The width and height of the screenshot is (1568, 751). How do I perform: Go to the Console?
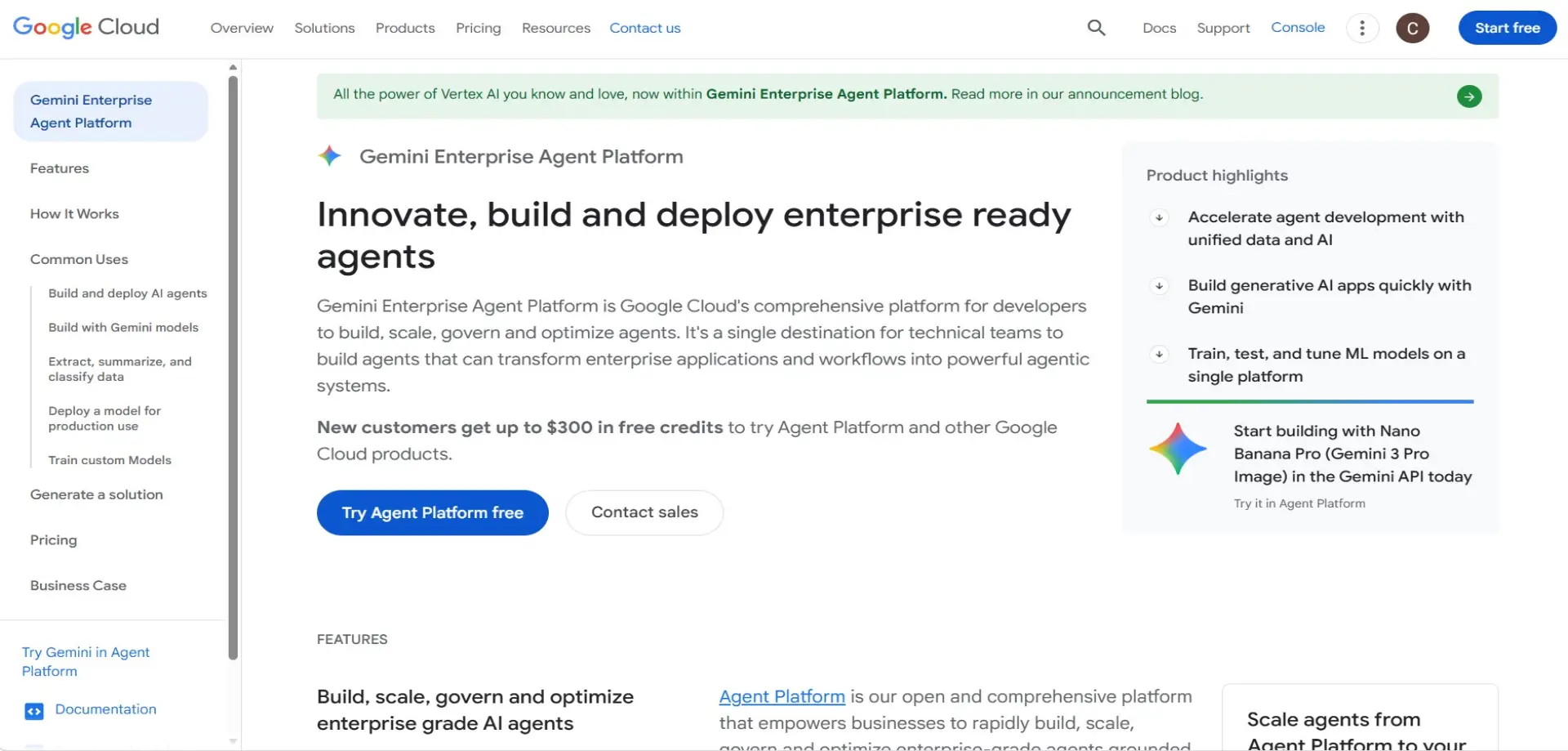click(1297, 27)
